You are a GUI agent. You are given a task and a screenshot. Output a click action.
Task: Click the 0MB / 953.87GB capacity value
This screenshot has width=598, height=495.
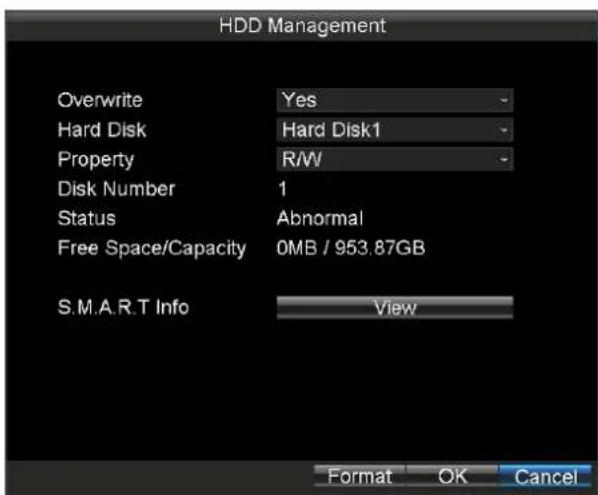tap(351, 248)
